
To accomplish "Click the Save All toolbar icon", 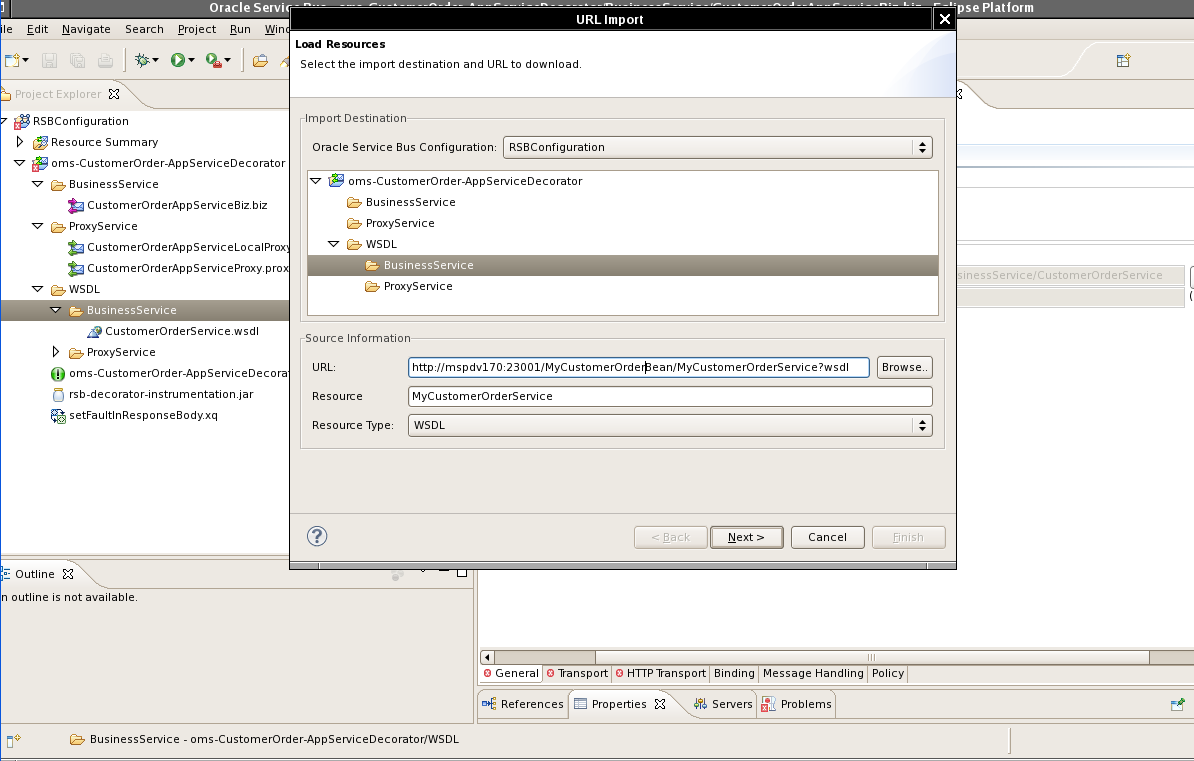I will pyautogui.click(x=78, y=60).
